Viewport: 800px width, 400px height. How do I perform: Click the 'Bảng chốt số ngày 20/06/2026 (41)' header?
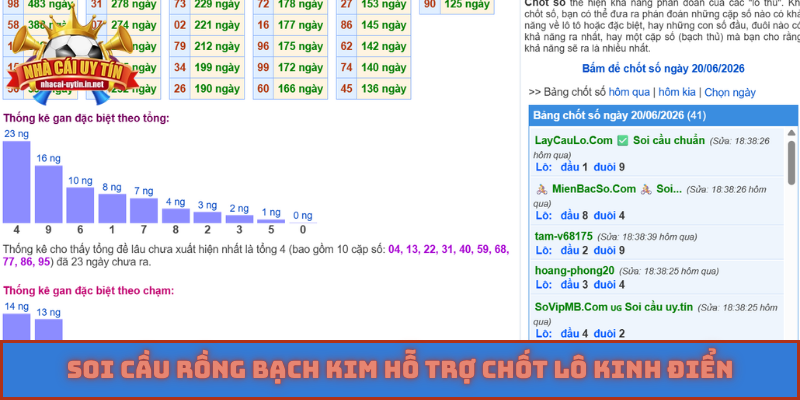tap(663, 115)
